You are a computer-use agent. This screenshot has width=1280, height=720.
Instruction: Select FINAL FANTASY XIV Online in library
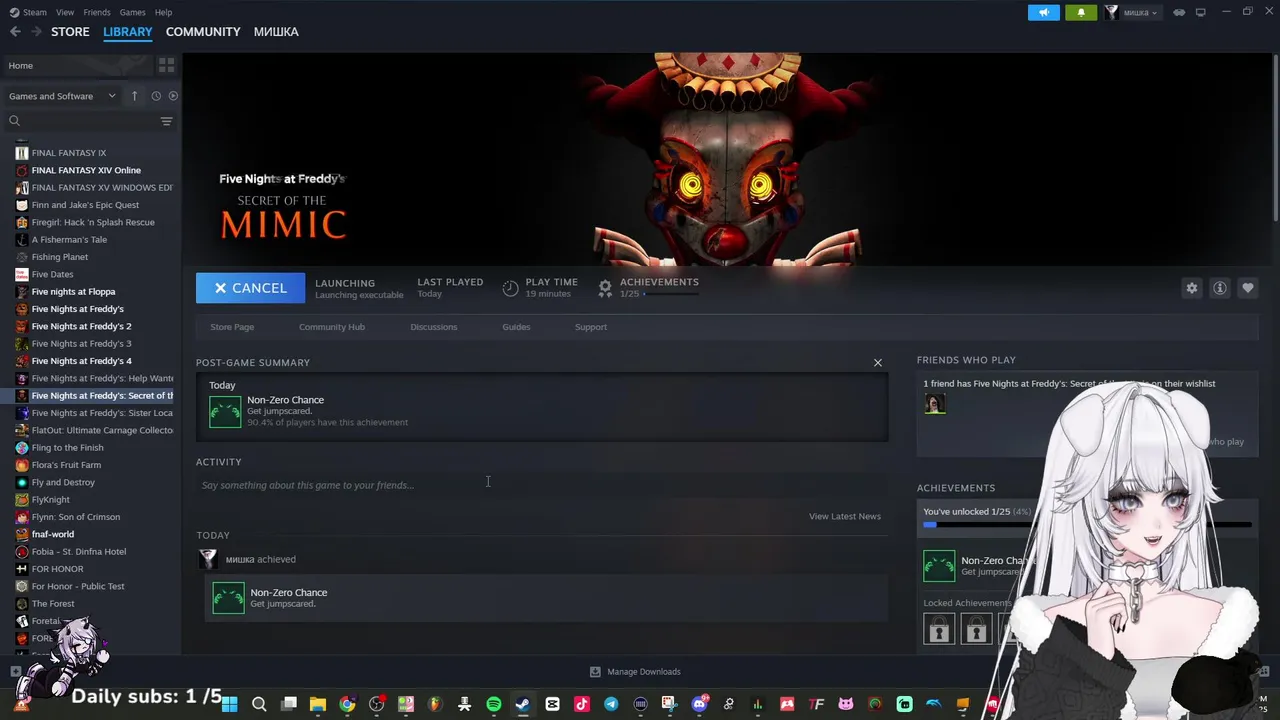[x=86, y=170]
